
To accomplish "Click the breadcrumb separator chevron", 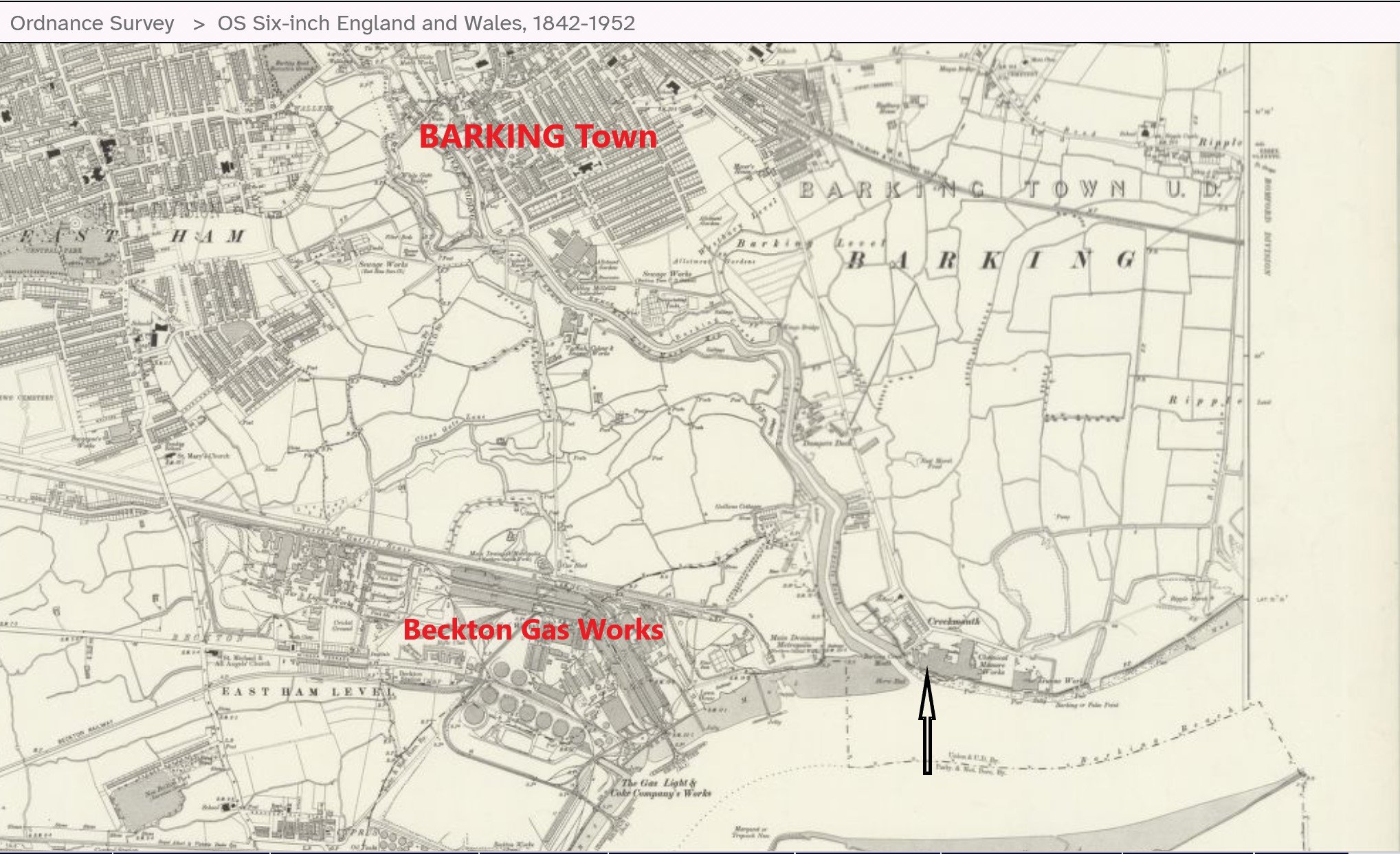I will pyautogui.click(x=199, y=24).
